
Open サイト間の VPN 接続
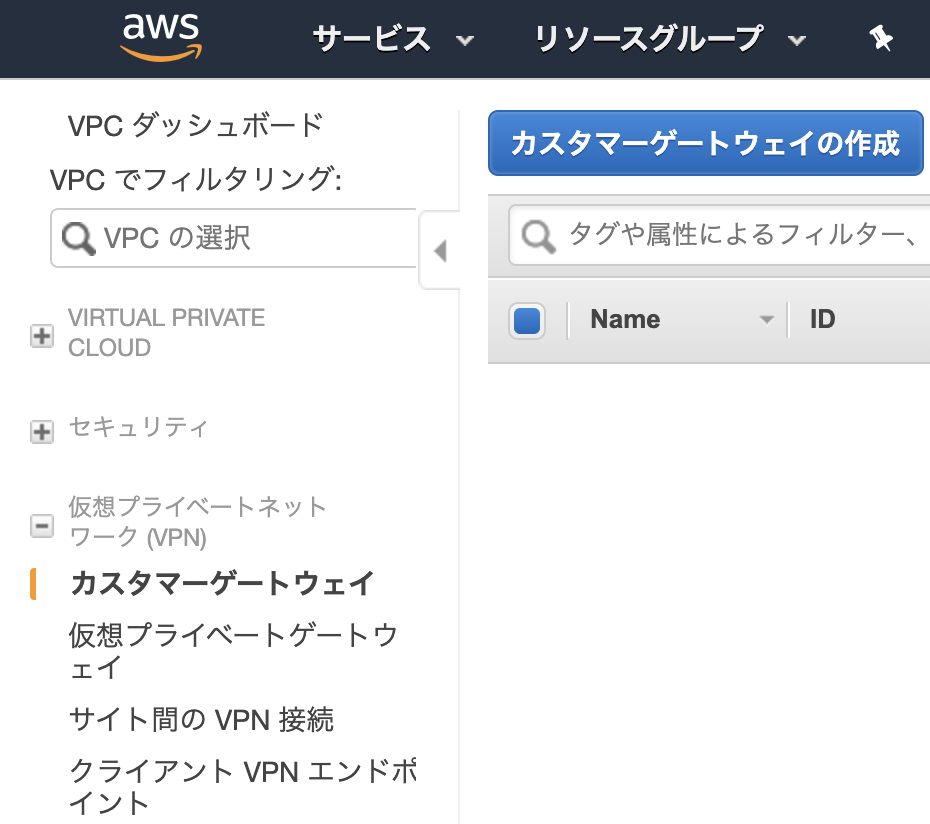[202, 720]
